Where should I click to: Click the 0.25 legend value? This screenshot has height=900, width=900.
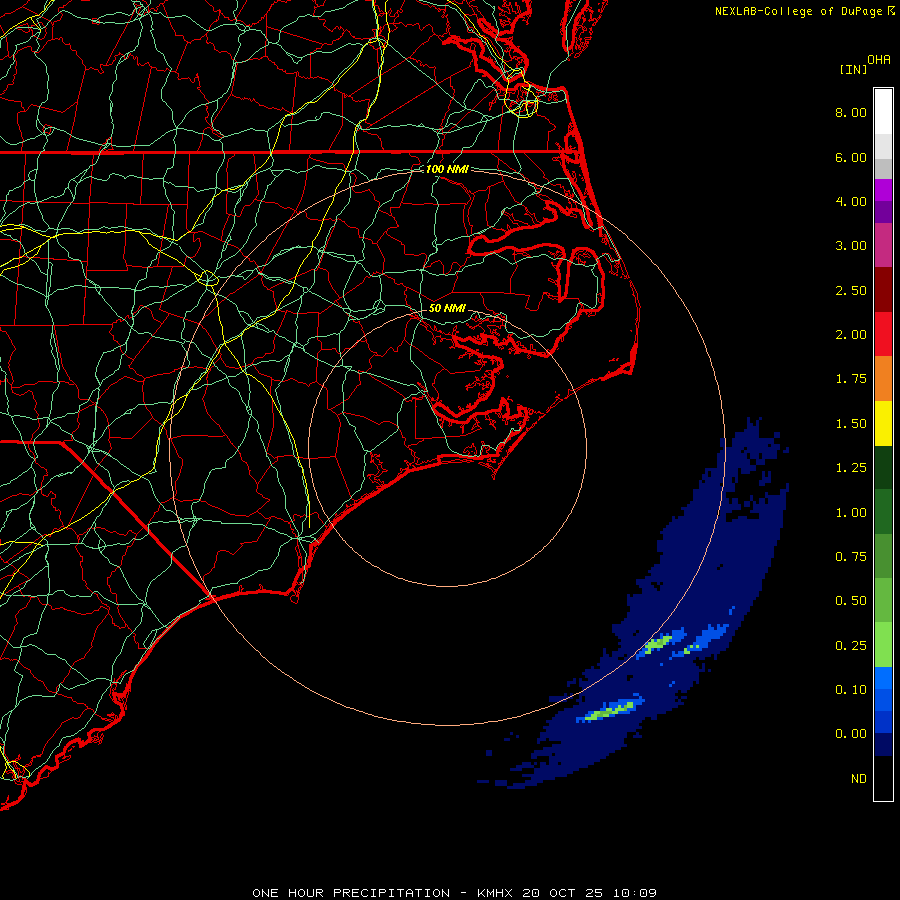851,646
